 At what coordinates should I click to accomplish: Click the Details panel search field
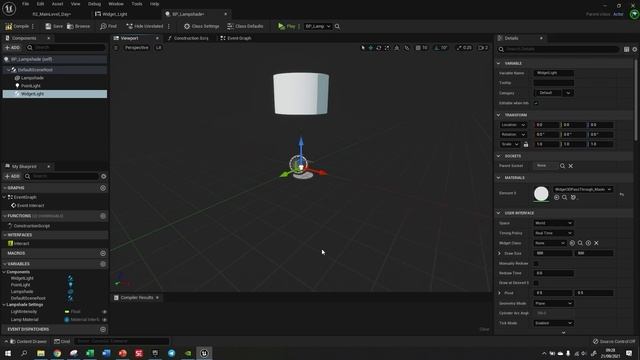pos(559,49)
